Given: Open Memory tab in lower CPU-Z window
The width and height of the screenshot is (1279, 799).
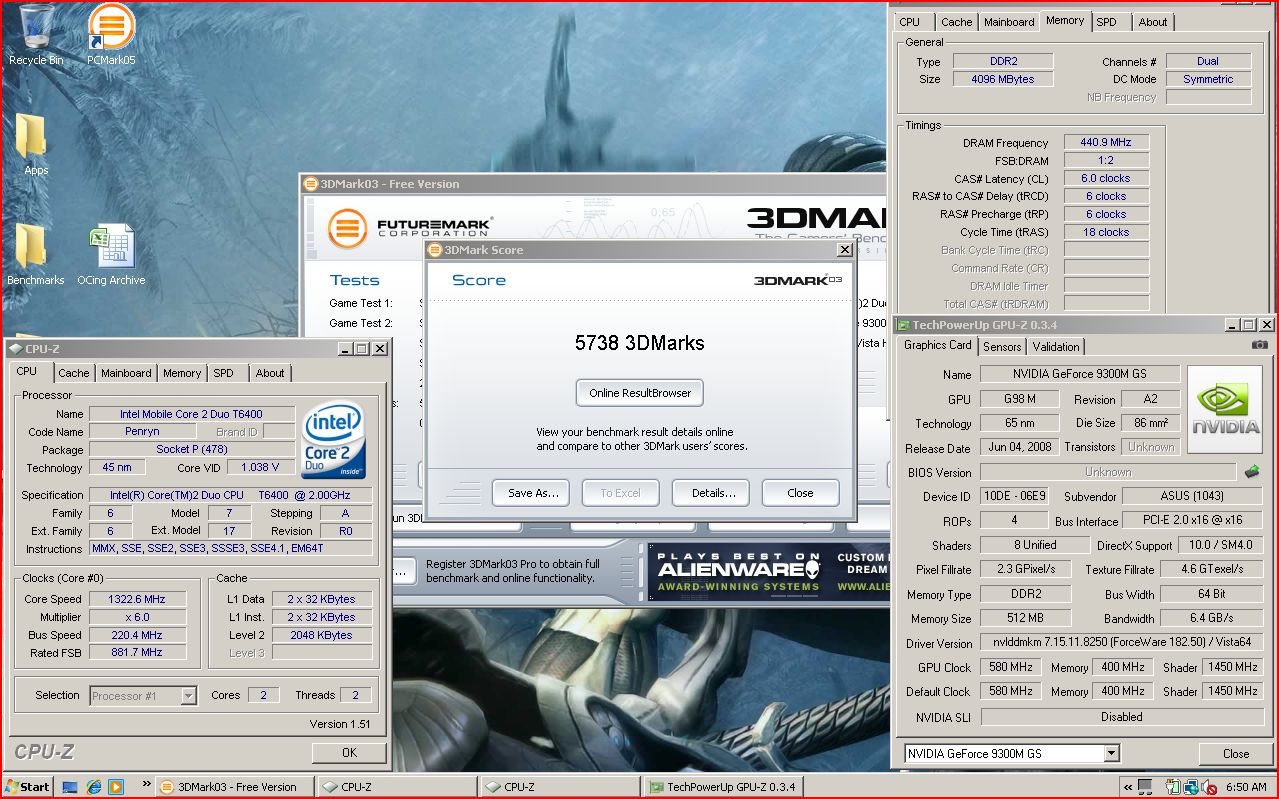Looking at the screenshot, I should point(182,372).
